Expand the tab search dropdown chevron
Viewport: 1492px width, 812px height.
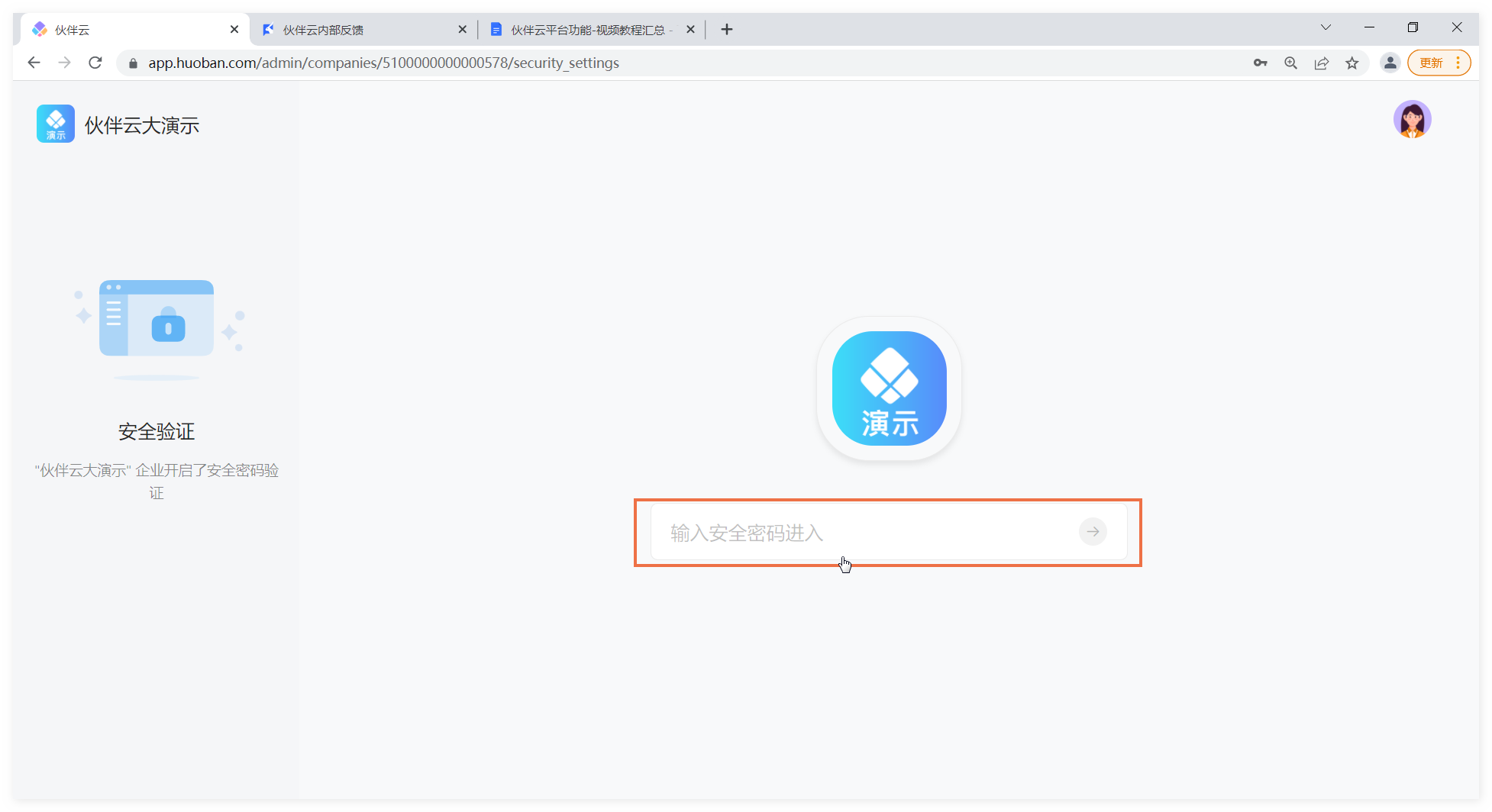(x=1326, y=27)
